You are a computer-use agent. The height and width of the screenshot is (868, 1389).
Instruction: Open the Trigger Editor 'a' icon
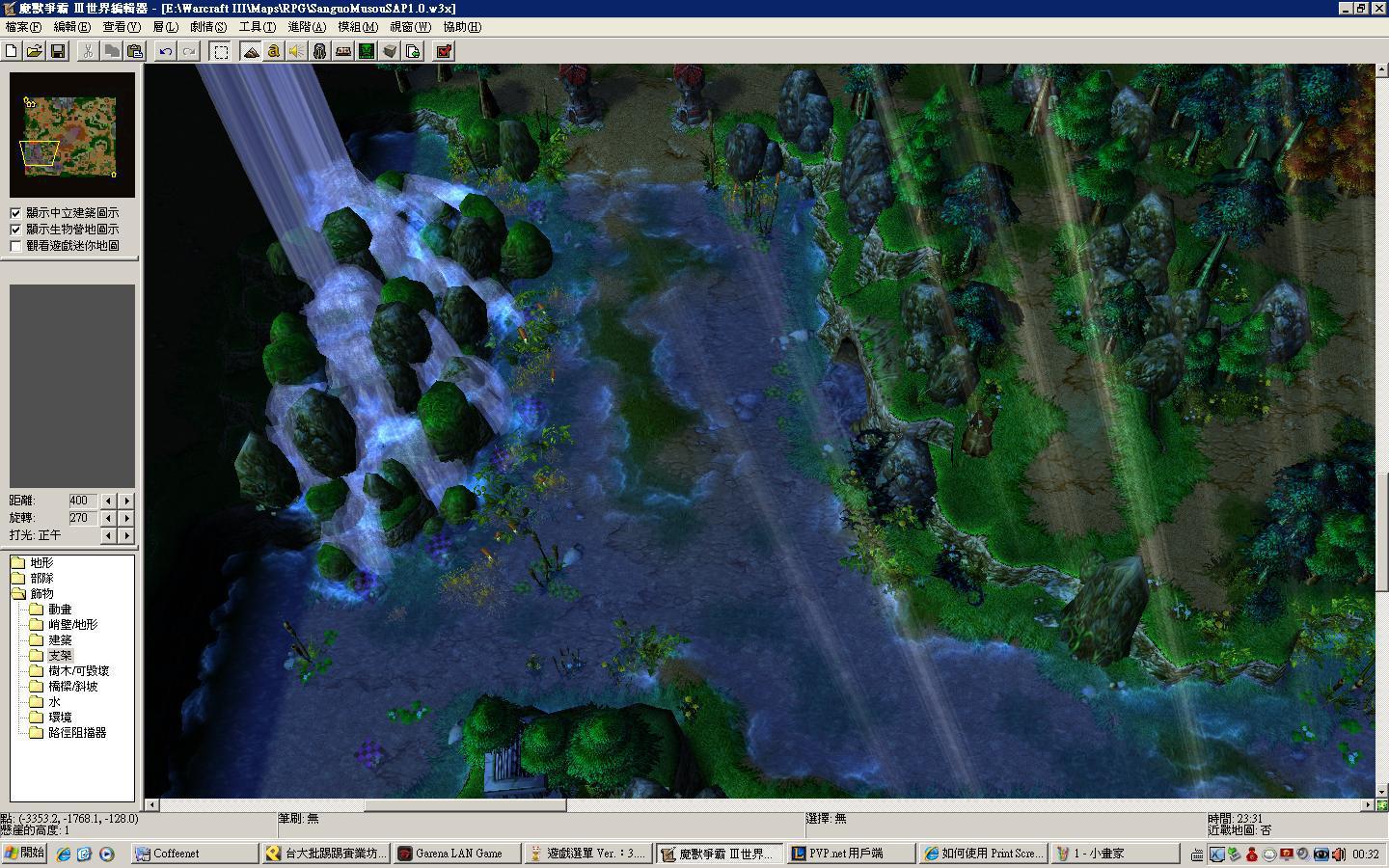(274, 51)
